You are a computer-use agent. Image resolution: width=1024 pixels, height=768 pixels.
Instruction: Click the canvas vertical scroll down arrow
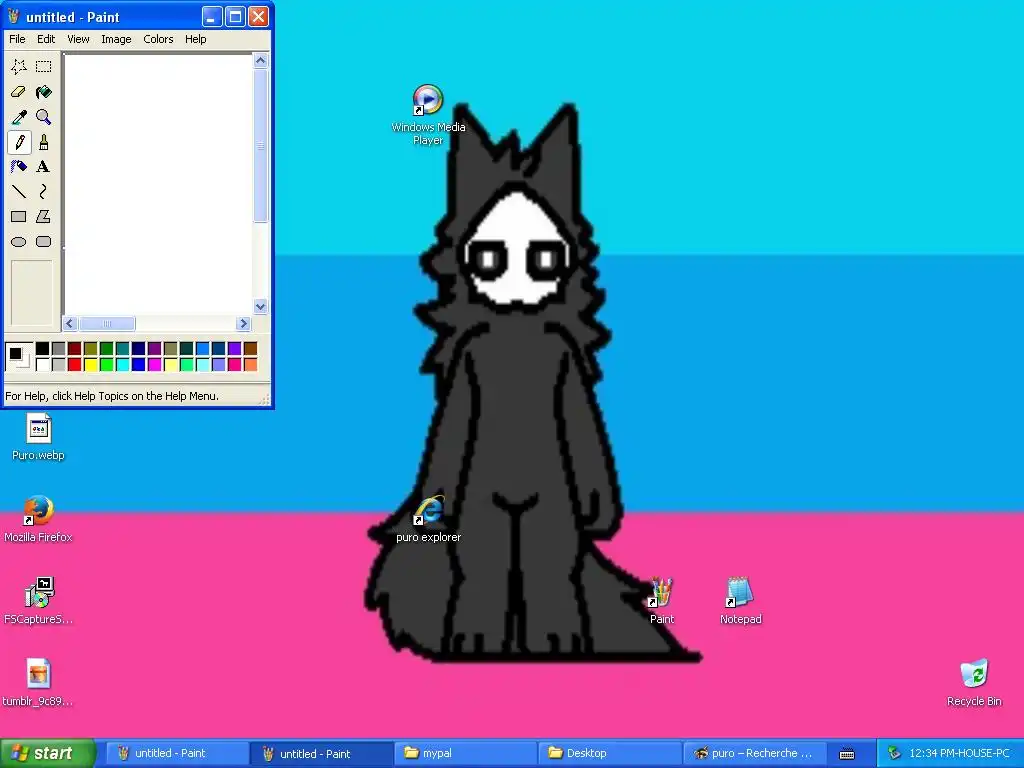click(261, 306)
